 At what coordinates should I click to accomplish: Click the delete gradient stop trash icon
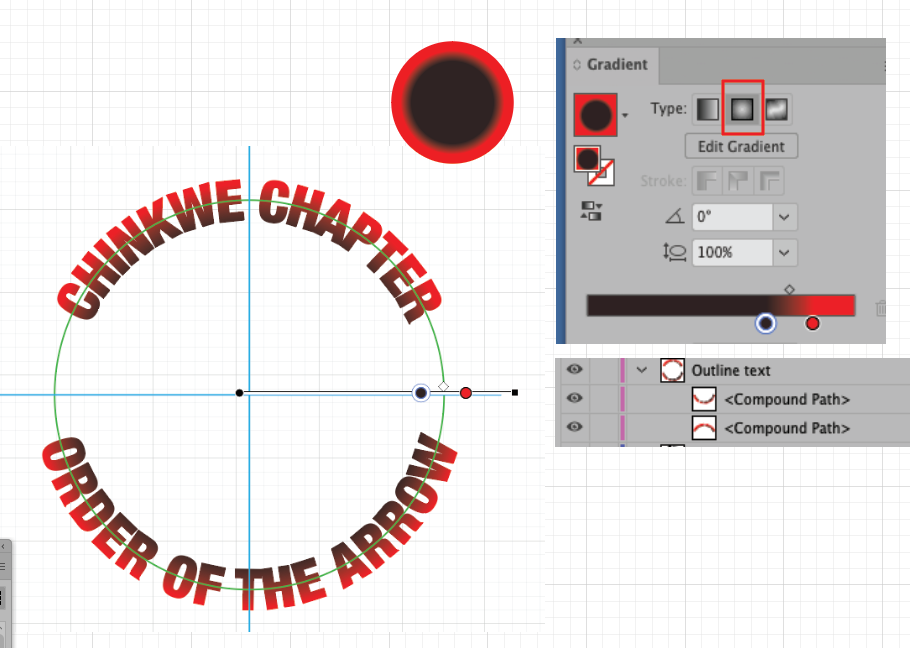pos(881,308)
